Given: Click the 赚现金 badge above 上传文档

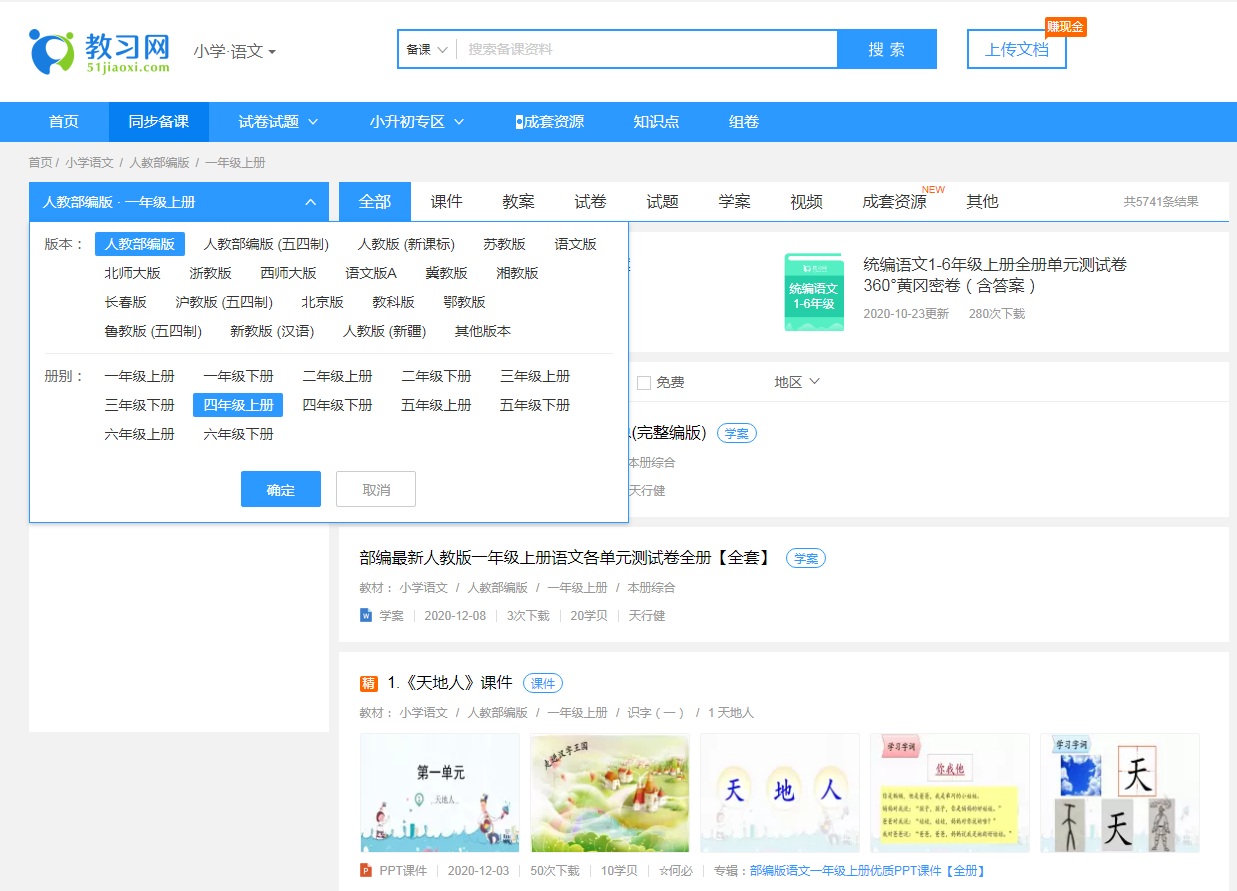Looking at the screenshot, I should tap(1065, 27).
